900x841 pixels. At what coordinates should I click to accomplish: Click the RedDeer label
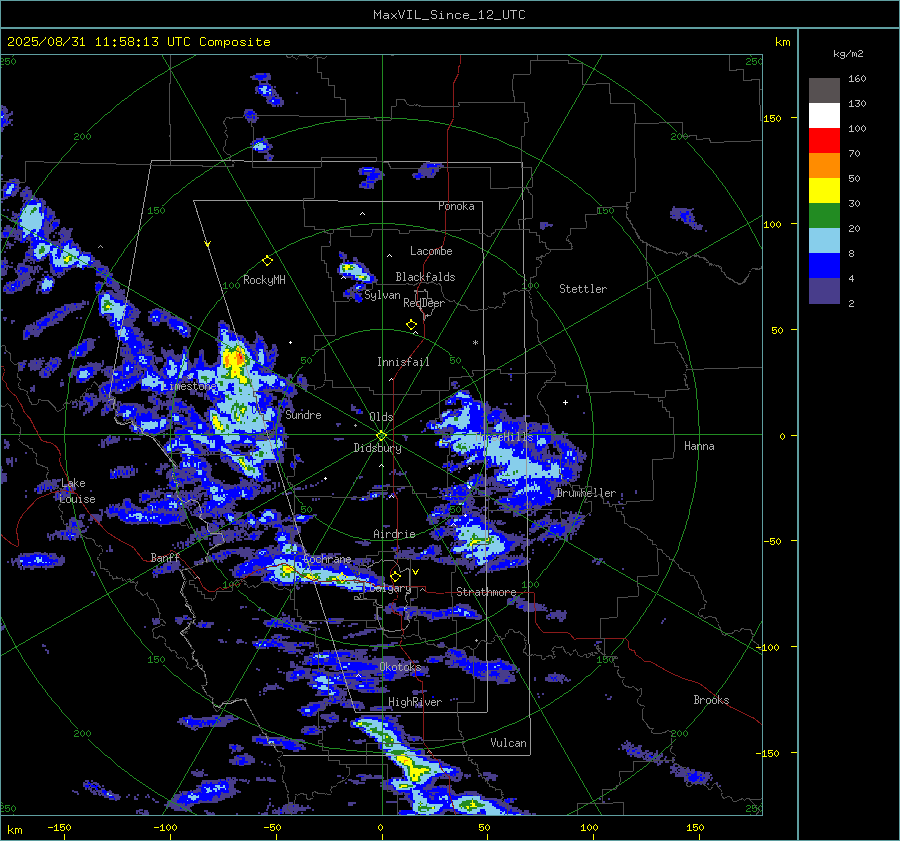click(x=424, y=303)
